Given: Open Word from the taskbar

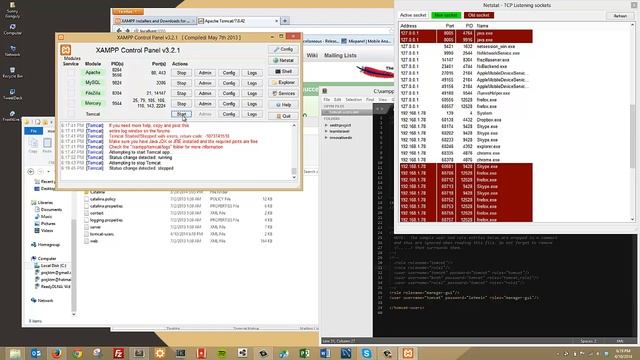Looking at the screenshot, I should 325,353.
